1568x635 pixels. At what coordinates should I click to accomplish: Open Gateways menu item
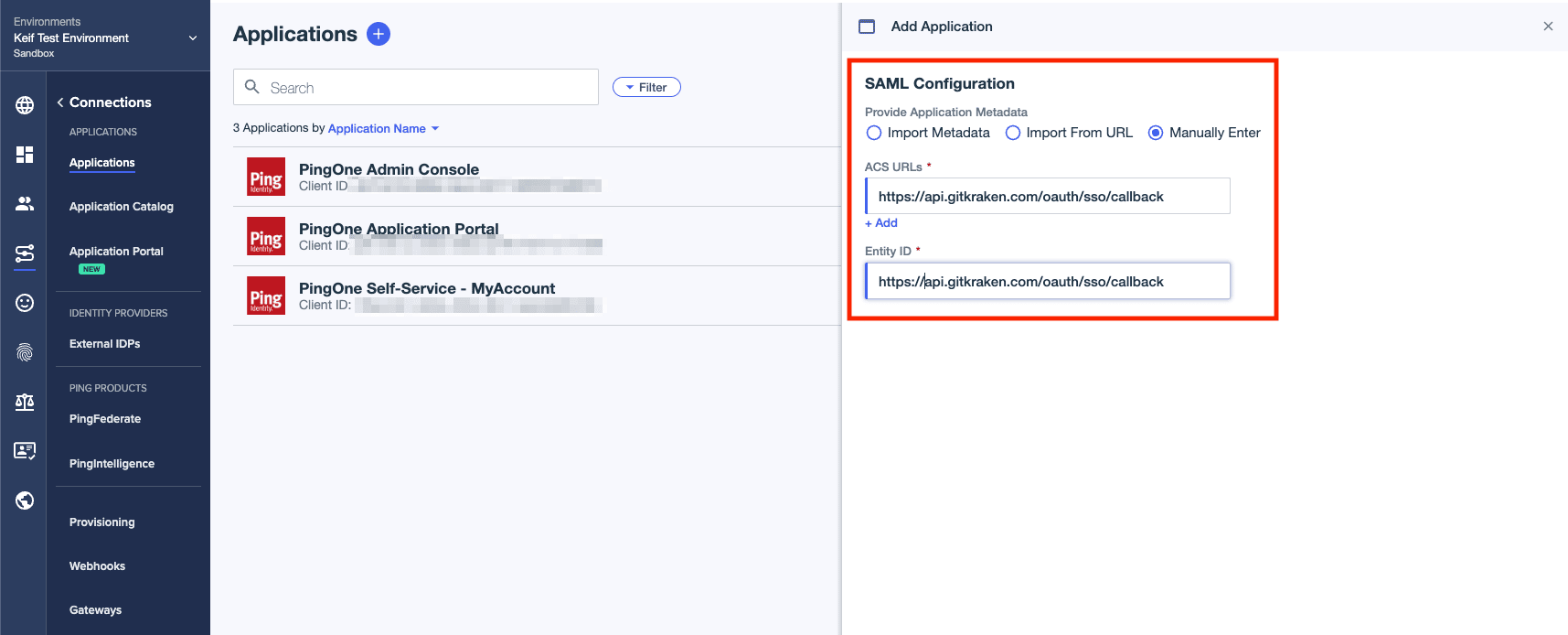[95, 610]
